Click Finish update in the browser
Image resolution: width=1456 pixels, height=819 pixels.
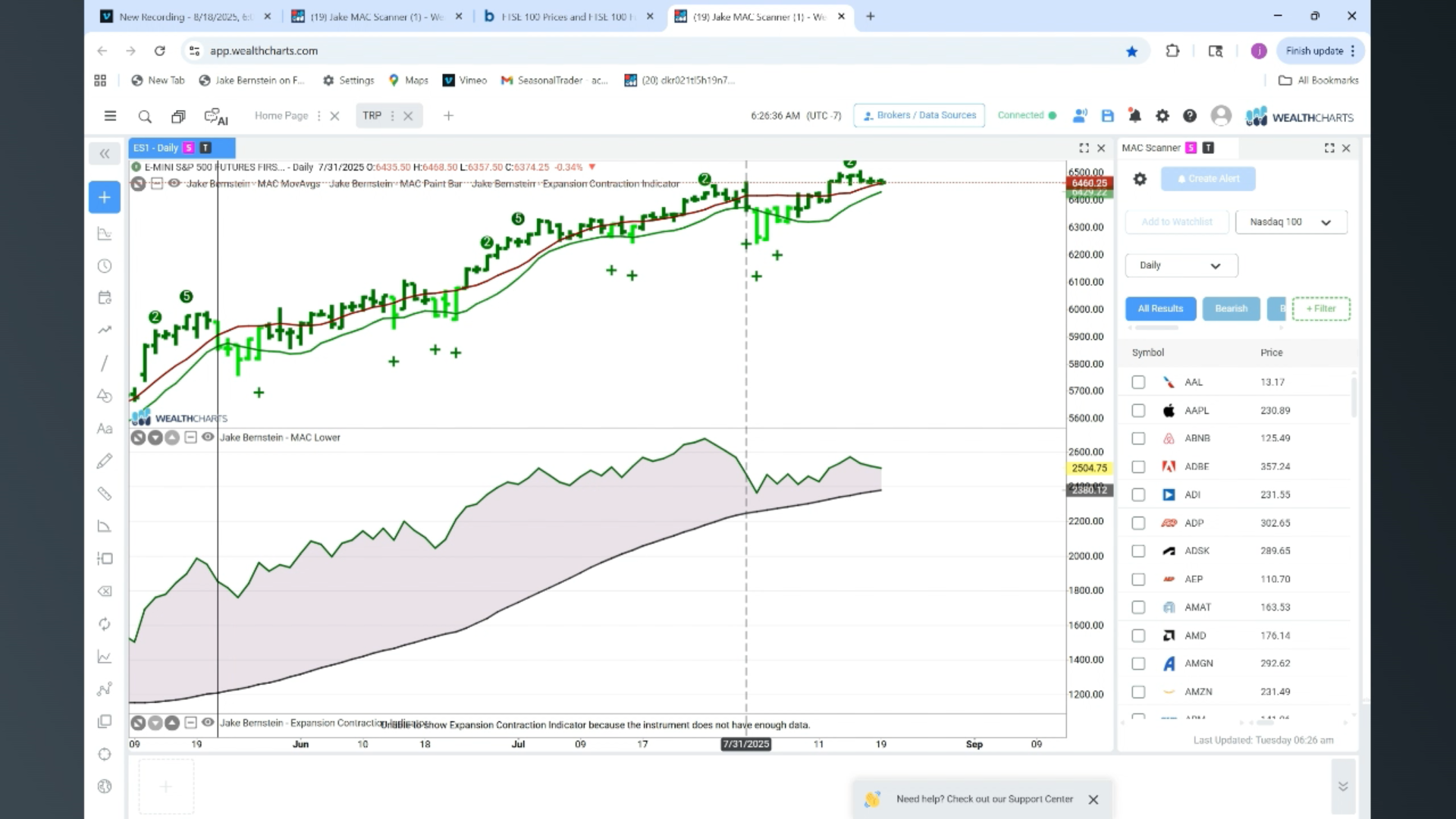[1320, 51]
